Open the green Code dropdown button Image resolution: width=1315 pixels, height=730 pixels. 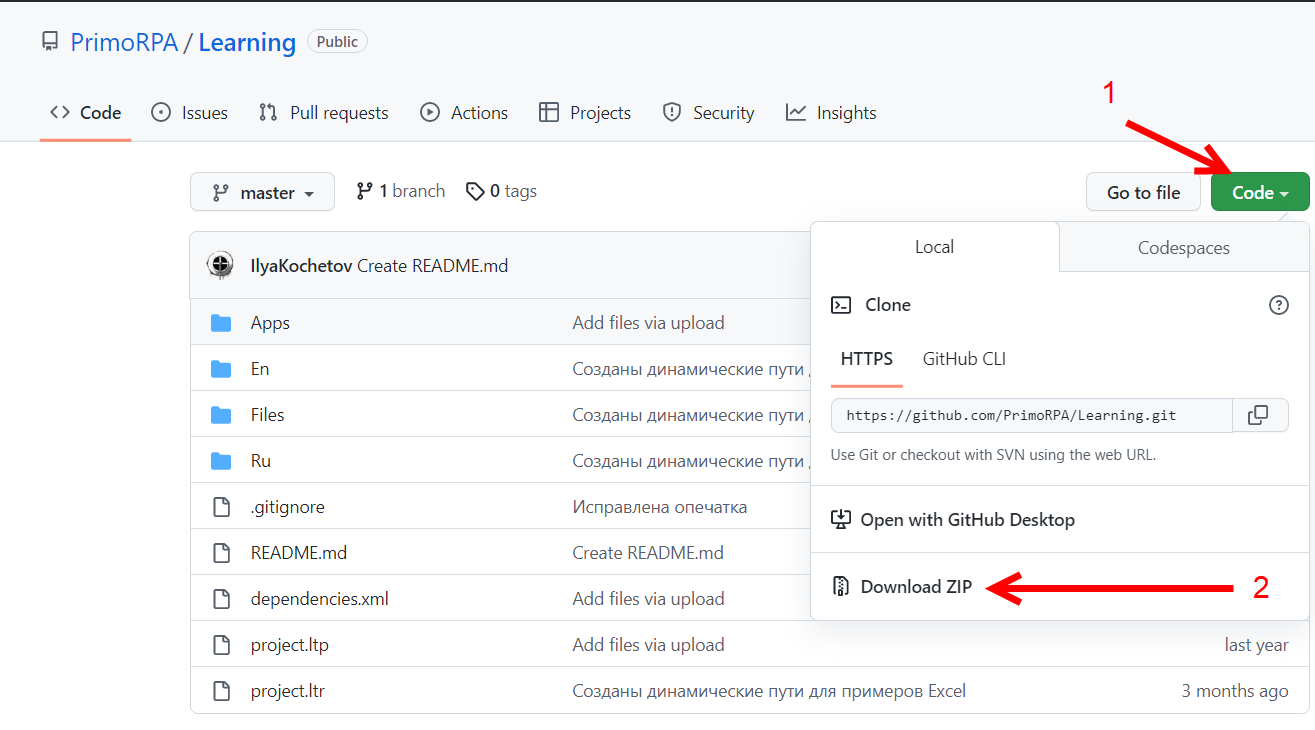(1260, 192)
